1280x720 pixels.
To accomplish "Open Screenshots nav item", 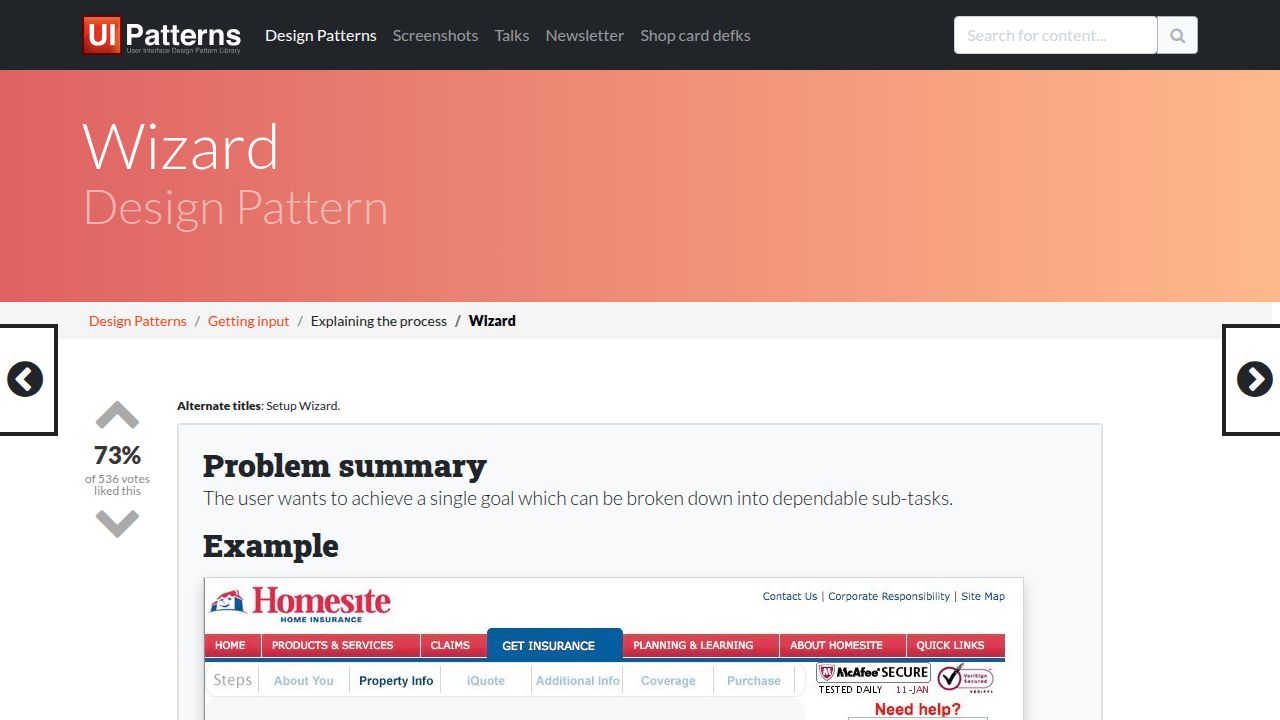I will [435, 35].
